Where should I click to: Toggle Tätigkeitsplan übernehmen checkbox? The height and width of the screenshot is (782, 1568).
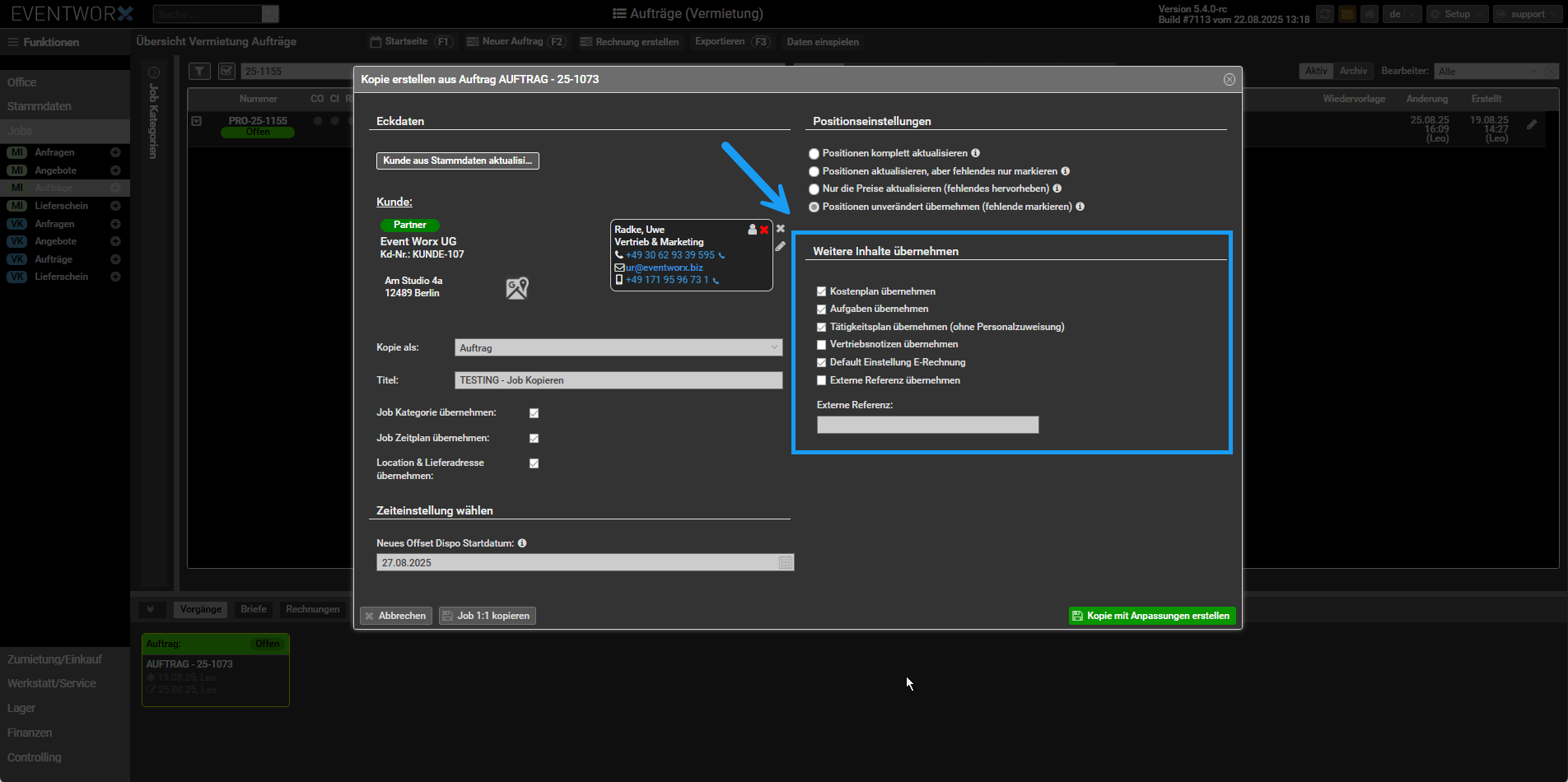pos(821,327)
